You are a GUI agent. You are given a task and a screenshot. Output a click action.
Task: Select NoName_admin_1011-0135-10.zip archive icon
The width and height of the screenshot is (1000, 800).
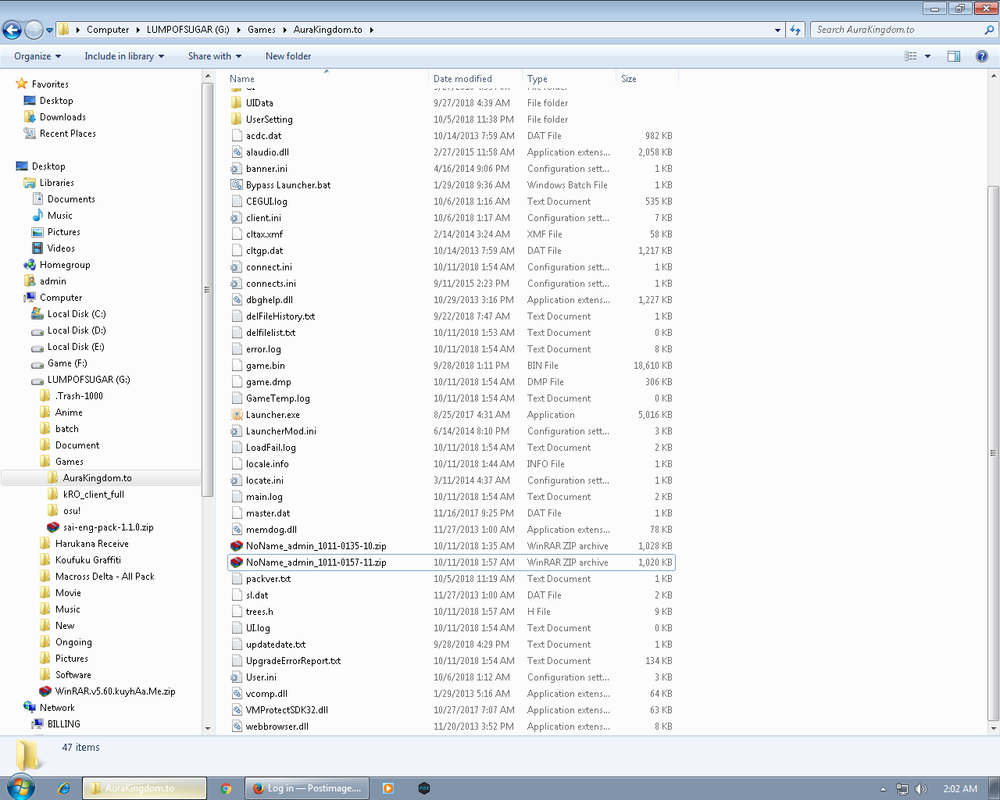236,546
